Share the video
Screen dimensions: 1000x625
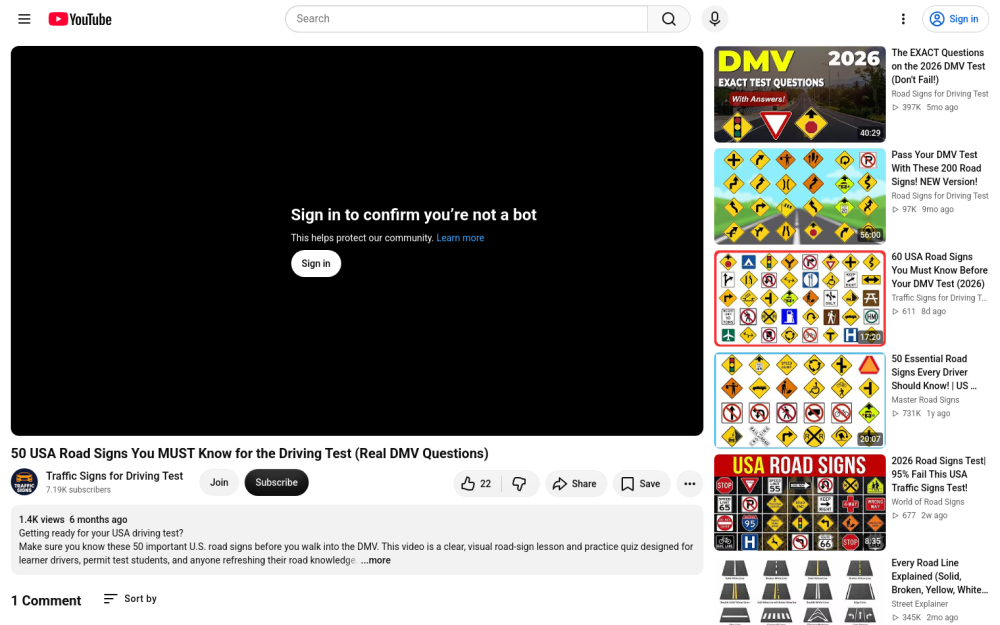point(575,483)
